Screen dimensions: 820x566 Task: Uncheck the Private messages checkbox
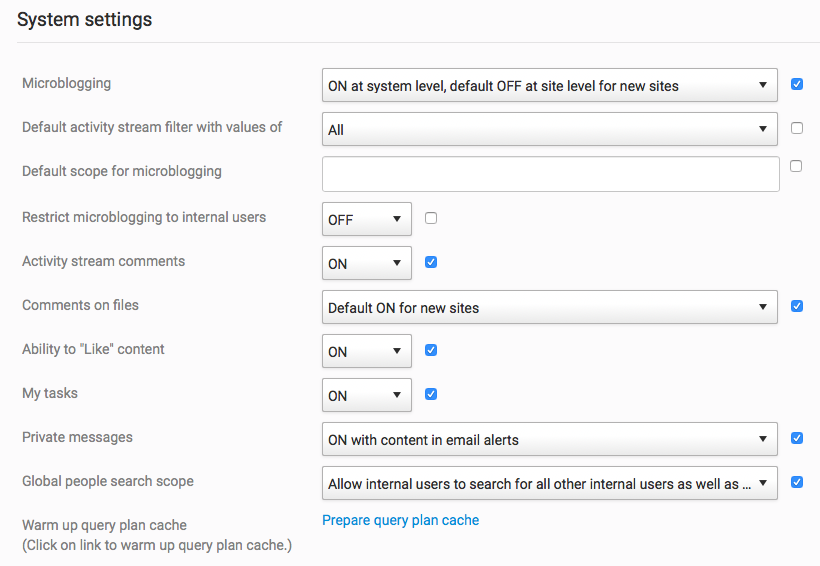click(797, 438)
